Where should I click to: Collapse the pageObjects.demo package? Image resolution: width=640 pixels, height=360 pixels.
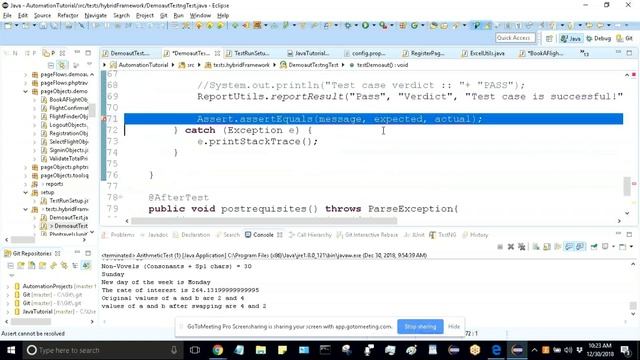(26, 91)
